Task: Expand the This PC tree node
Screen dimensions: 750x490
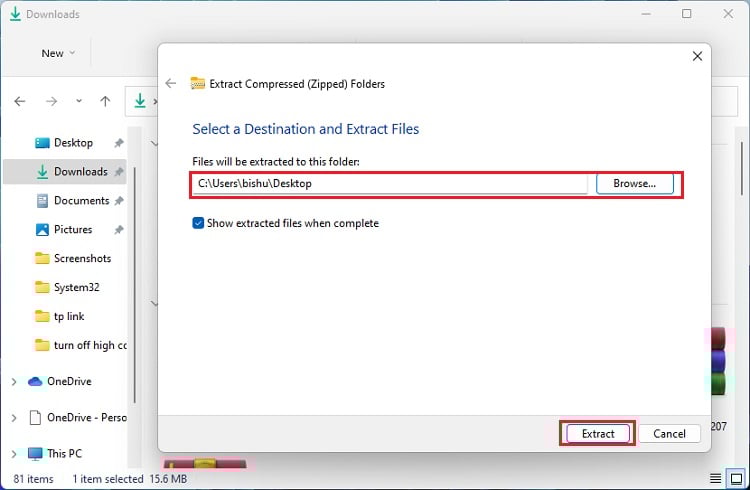Action: pyautogui.click(x=14, y=454)
